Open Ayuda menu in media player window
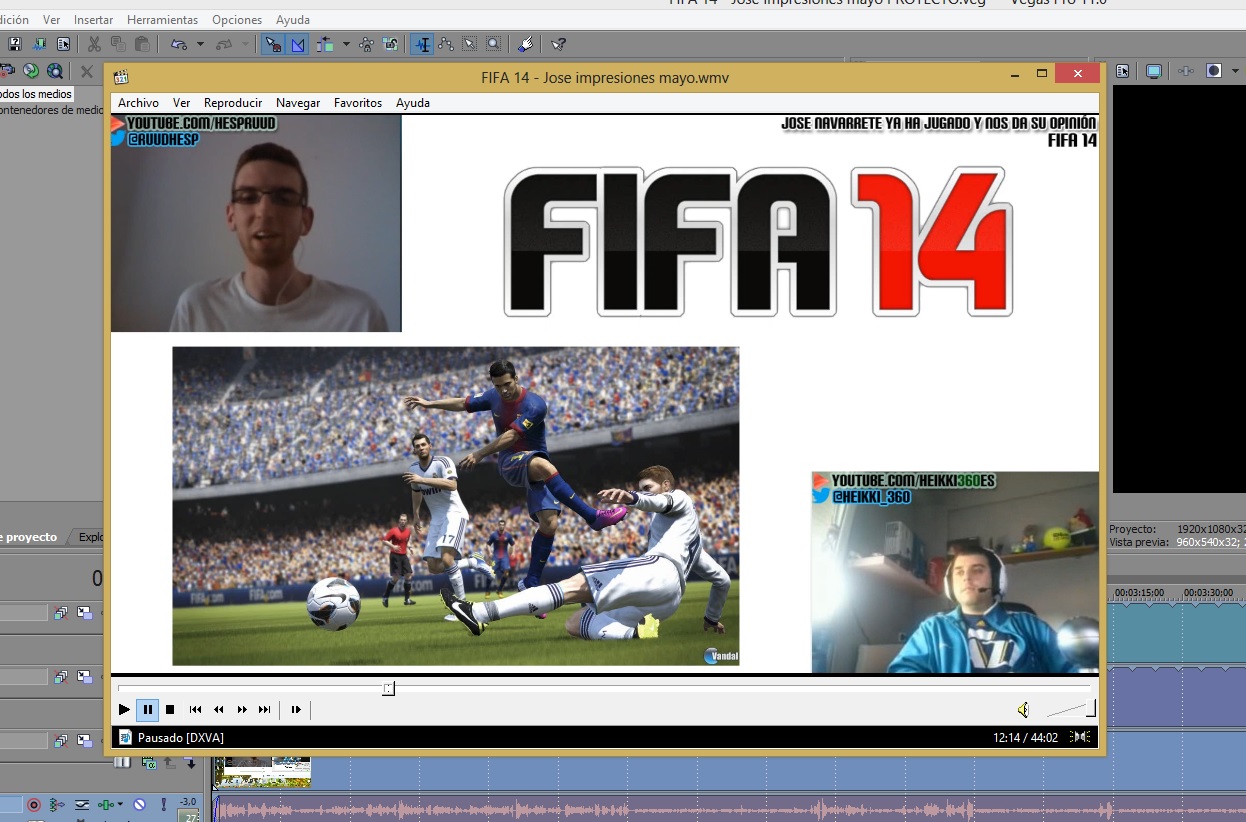The image size is (1246, 822). (x=413, y=103)
